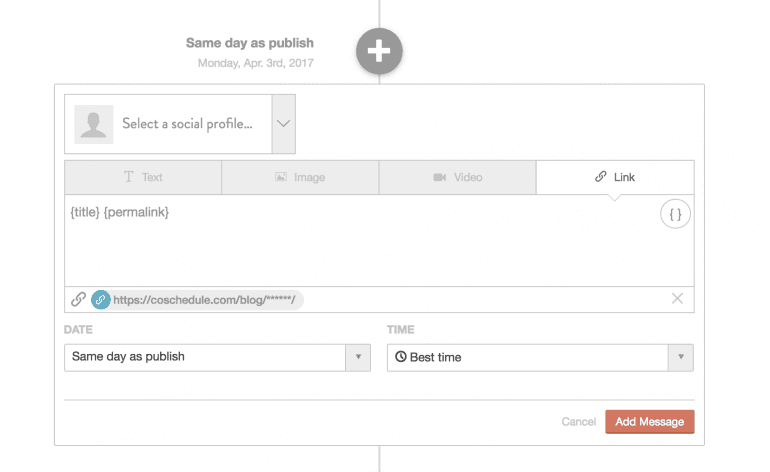Click the round plus button to add a message

point(379,51)
